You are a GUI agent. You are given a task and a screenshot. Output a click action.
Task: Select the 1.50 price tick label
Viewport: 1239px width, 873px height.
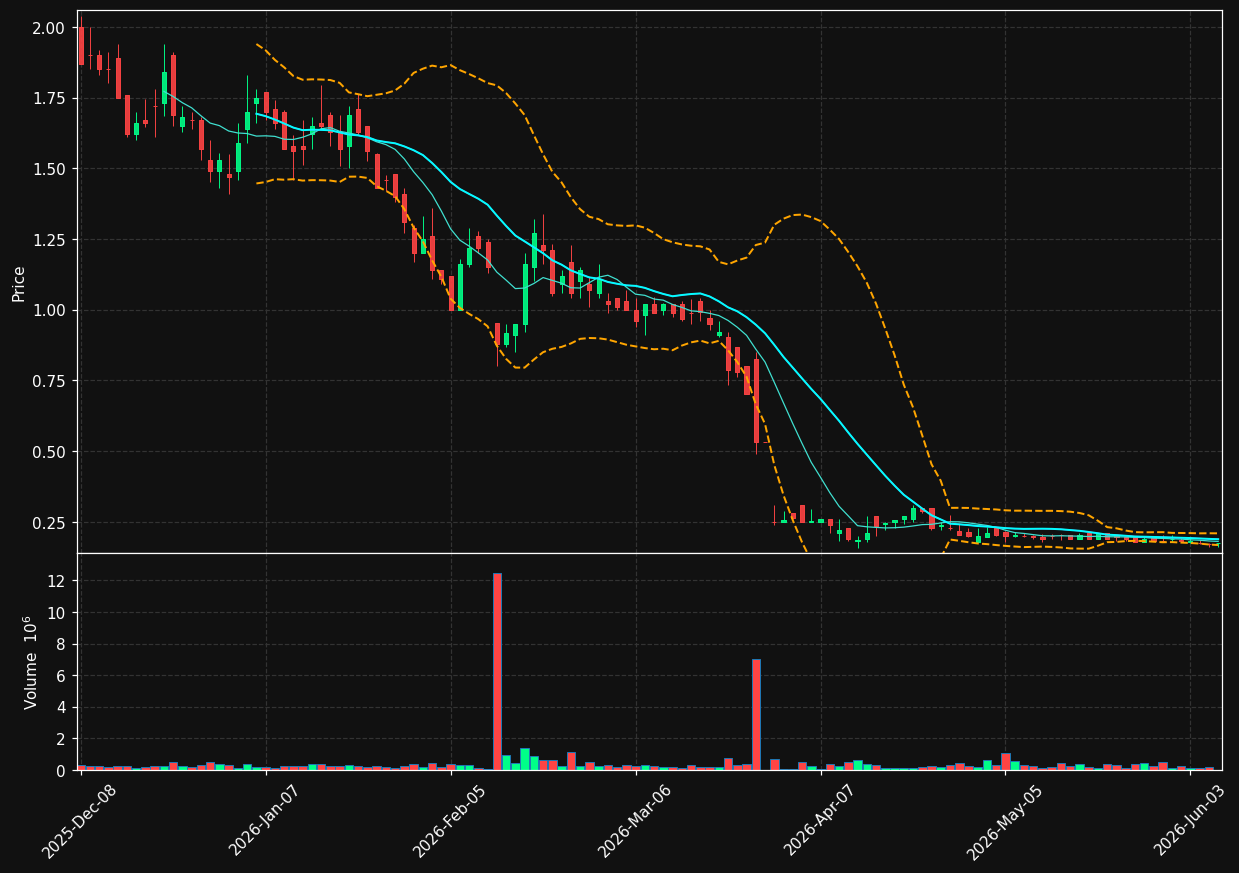click(50, 169)
